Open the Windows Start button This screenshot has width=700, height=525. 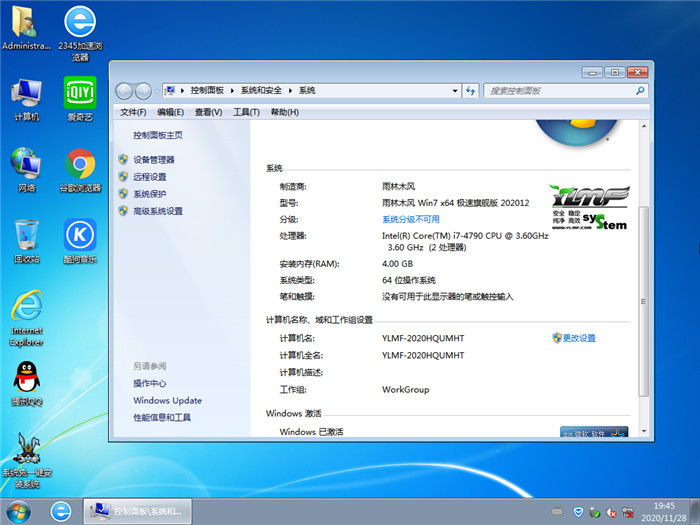coord(19,511)
